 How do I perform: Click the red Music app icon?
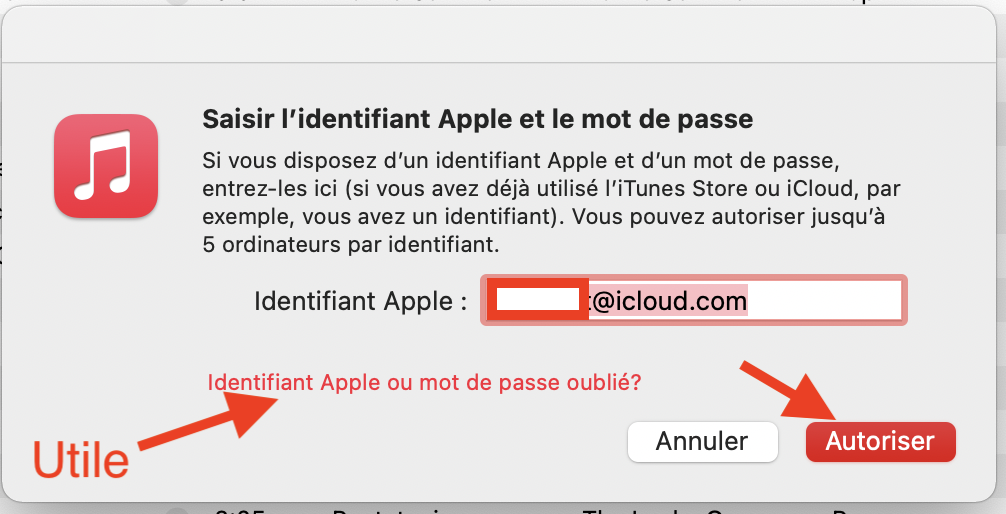tap(106, 165)
